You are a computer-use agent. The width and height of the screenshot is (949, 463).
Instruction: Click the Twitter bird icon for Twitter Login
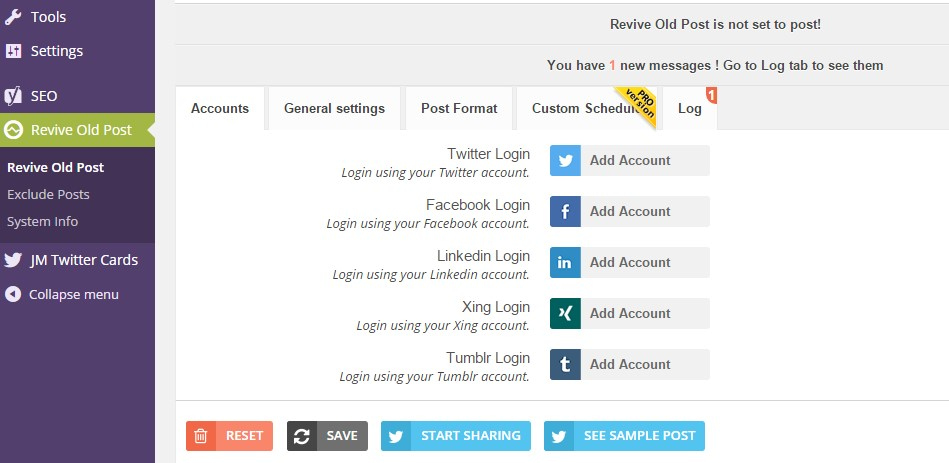point(565,160)
